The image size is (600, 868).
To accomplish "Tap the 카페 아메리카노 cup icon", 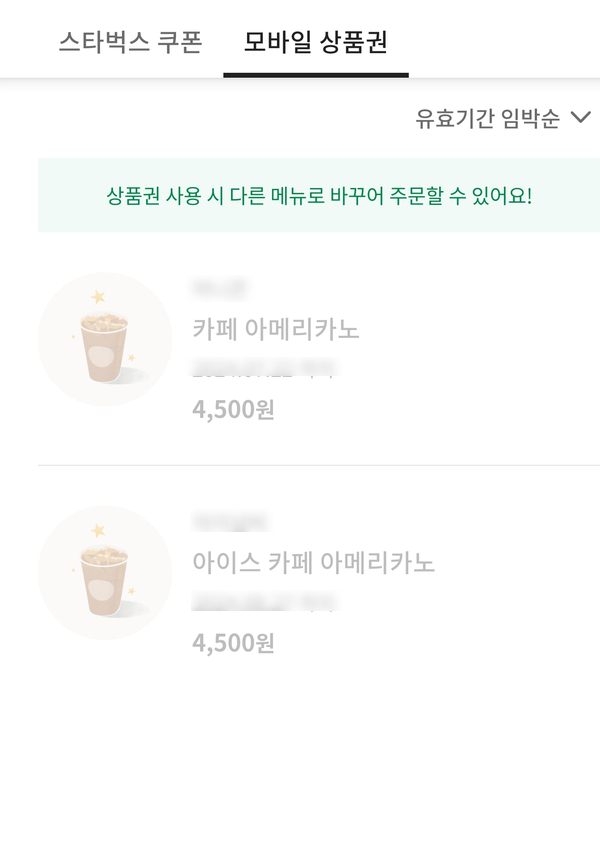I will (x=105, y=339).
